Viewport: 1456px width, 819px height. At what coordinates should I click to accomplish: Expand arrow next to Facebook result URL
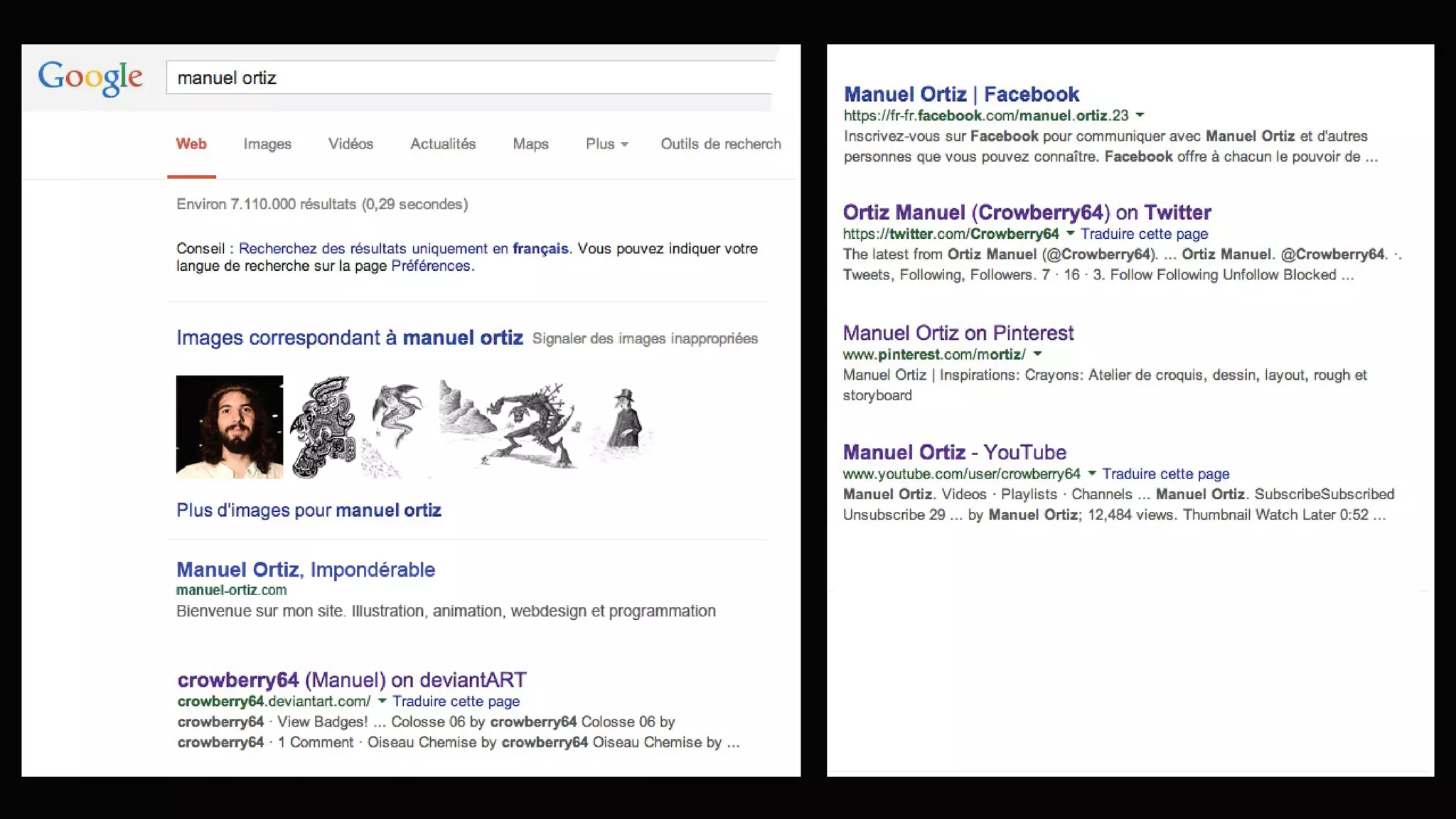[1140, 115]
